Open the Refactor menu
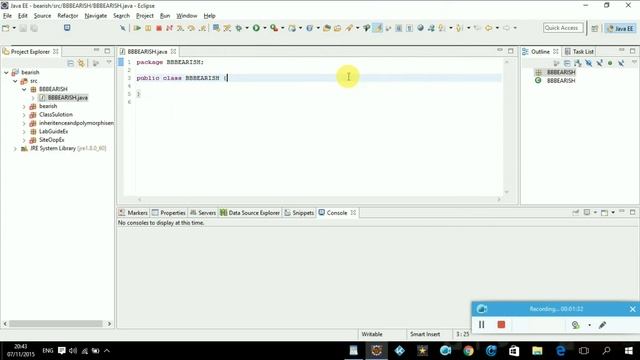The width and height of the screenshot is (640, 360). (68, 16)
